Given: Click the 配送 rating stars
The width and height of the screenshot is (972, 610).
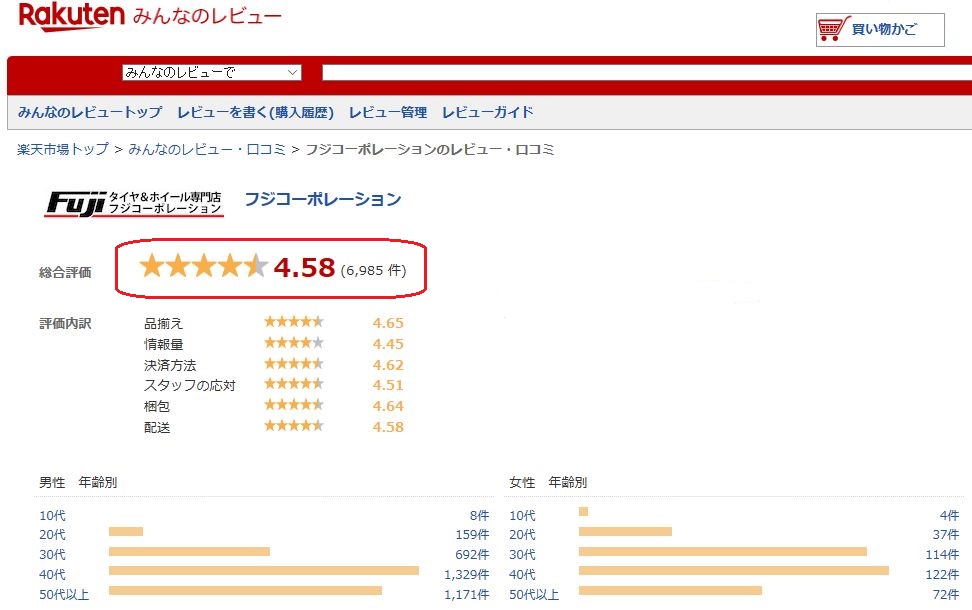Looking at the screenshot, I should point(293,426).
